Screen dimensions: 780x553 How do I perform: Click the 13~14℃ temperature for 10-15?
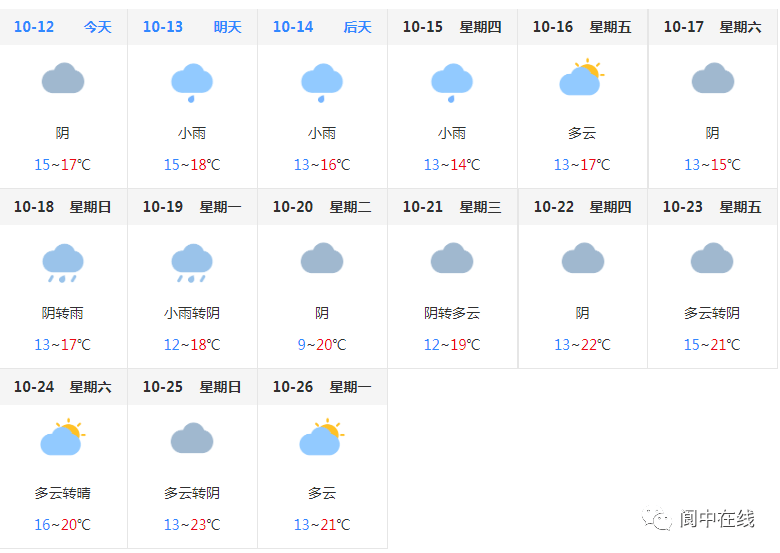[452, 165]
